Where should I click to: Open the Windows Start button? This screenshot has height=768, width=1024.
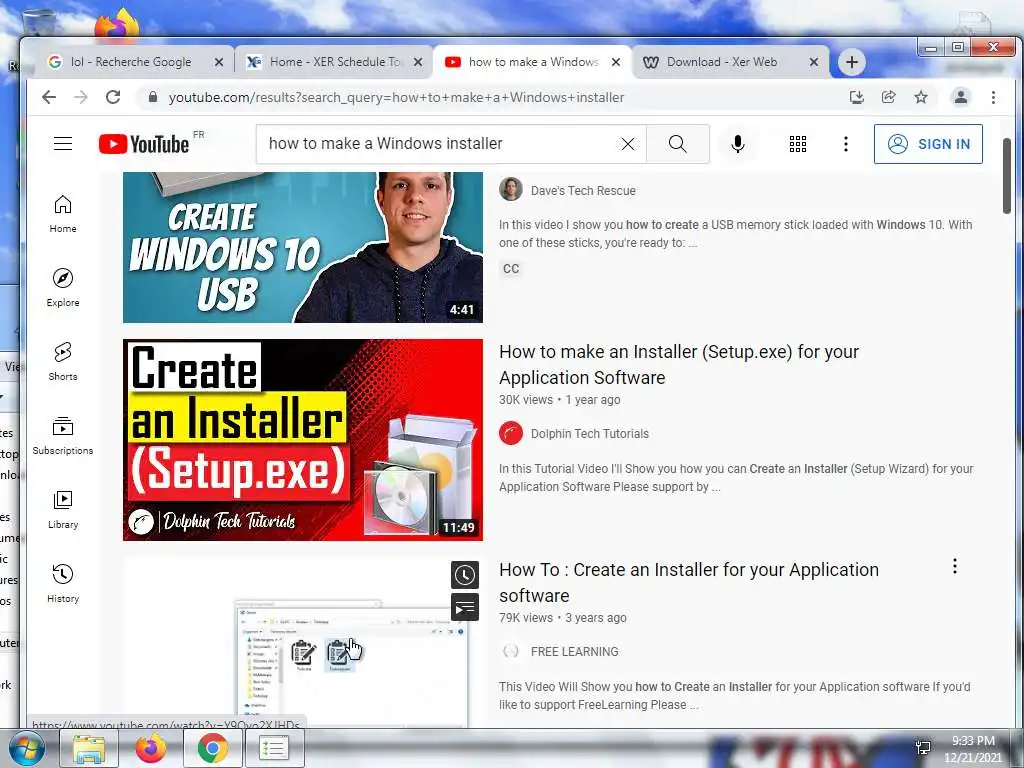coord(26,748)
